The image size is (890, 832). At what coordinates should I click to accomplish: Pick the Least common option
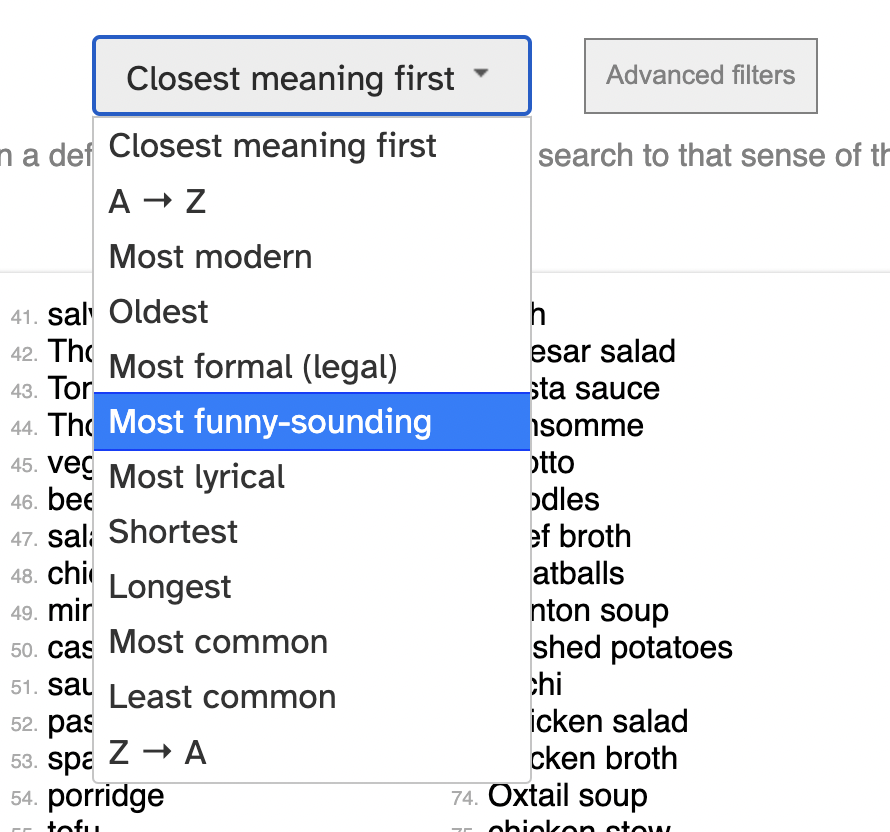(x=222, y=697)
